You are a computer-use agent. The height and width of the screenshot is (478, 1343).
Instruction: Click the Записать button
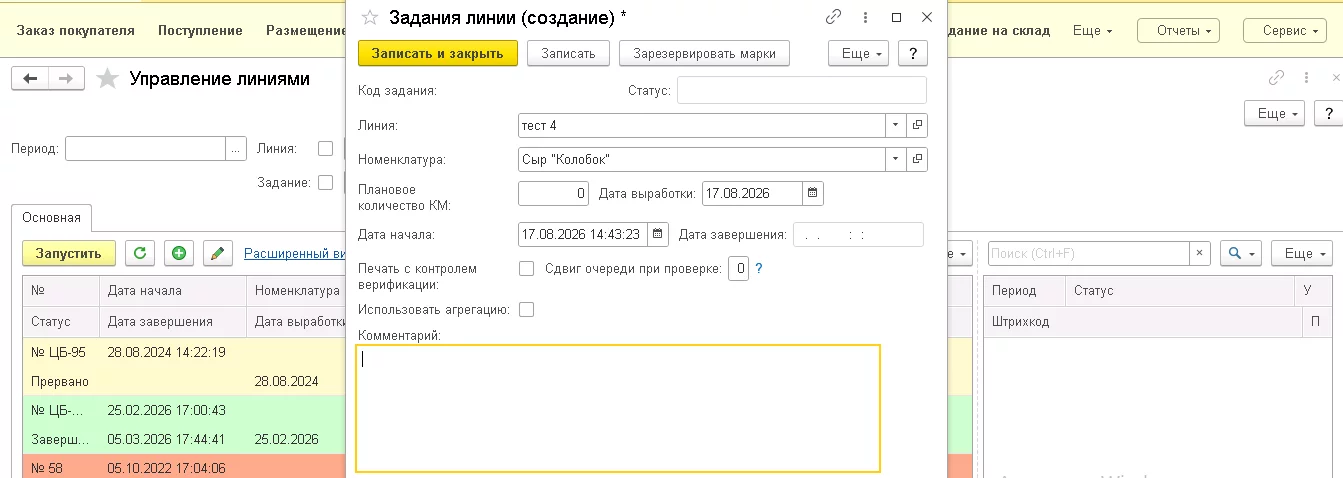(x=568, y=53)
